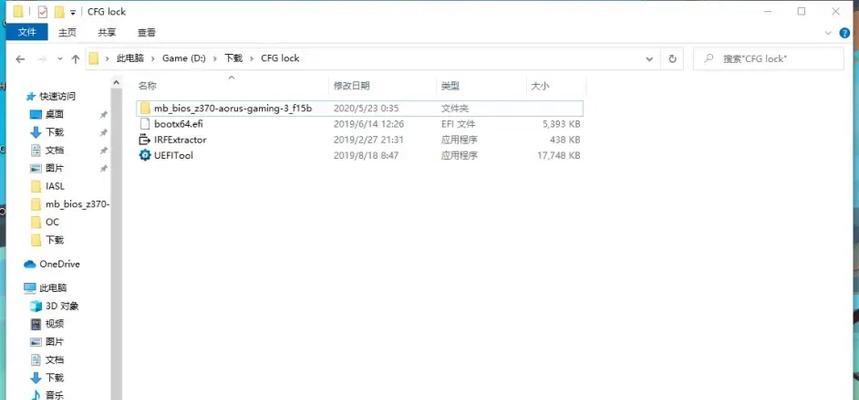Switch to the 共享 ribbon tab
The image size is (859, 400).
coord(107,32)
